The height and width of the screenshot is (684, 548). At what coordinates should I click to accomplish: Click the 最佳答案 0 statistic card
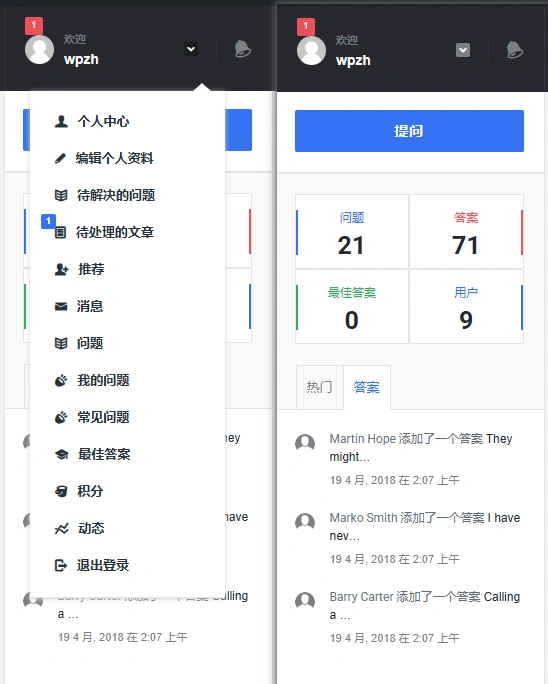click(x=352, y=307)
